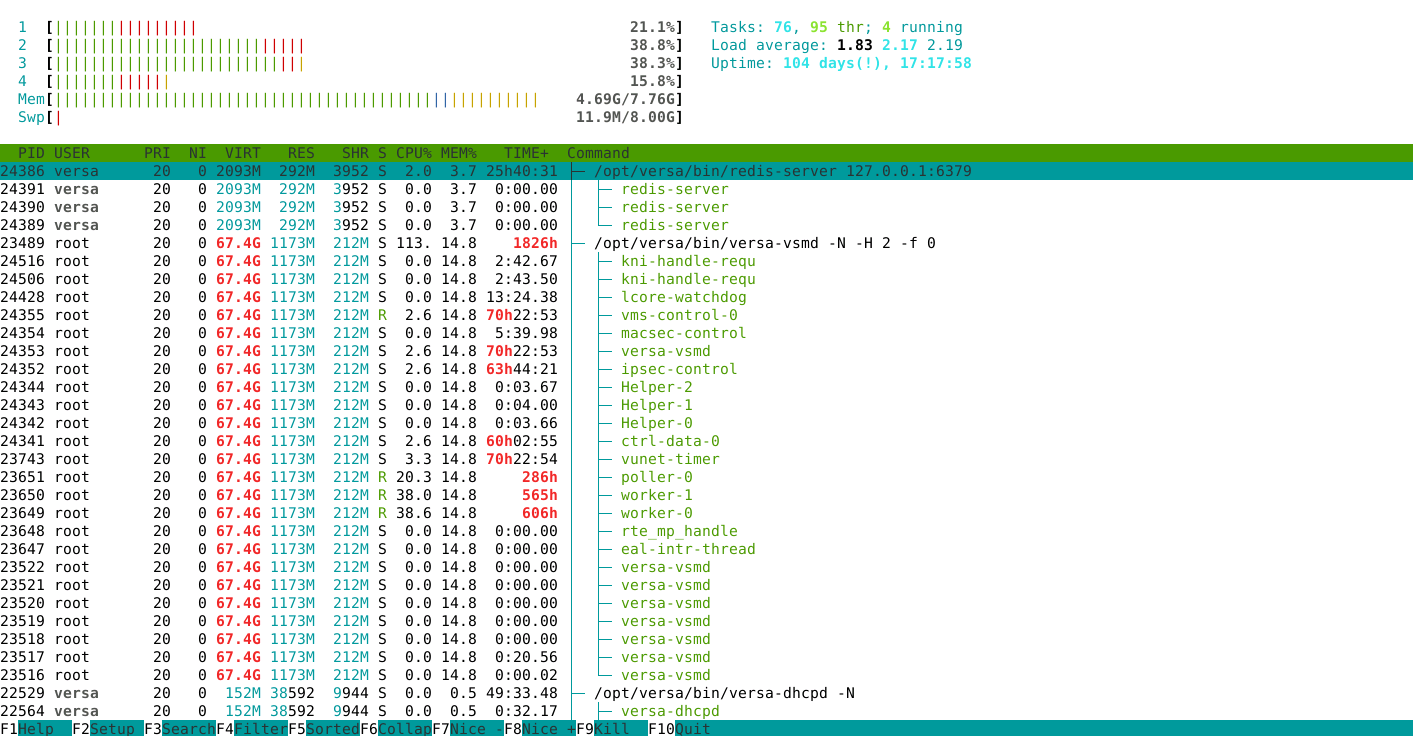
Task: Click the Tasks: 76, 95 thr line
Action: pyautogui.click(x=837, y=27)
